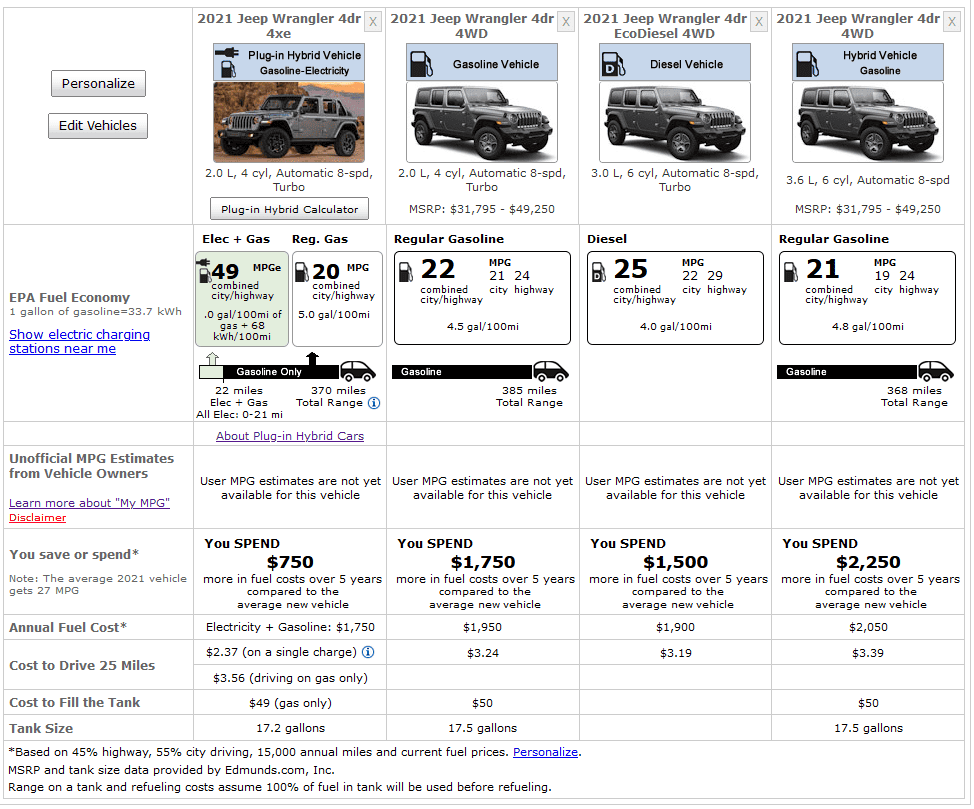Click the $1,950 annual fuel cost

482,628
